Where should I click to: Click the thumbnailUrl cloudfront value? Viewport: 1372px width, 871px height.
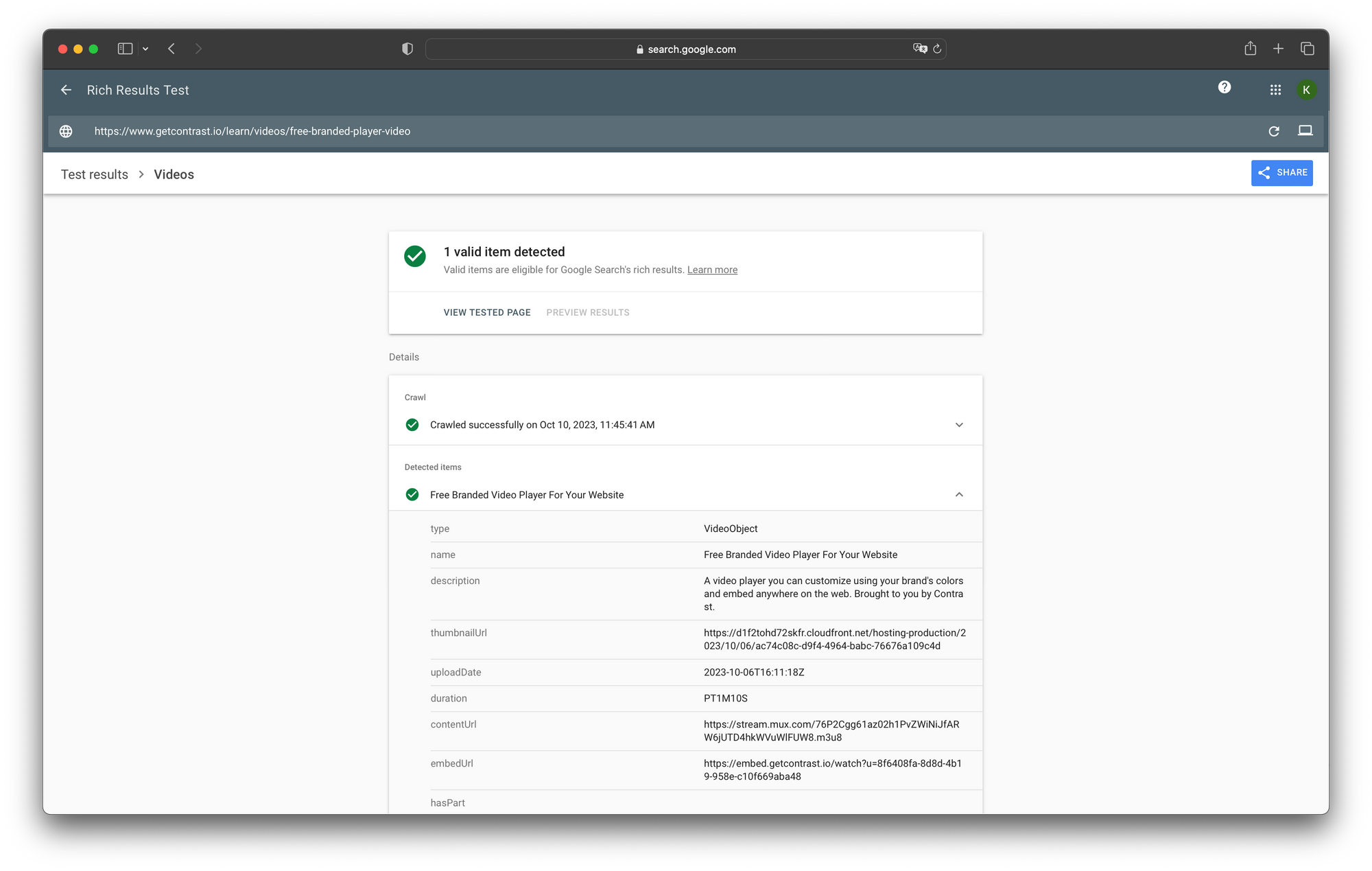[835, 639]
